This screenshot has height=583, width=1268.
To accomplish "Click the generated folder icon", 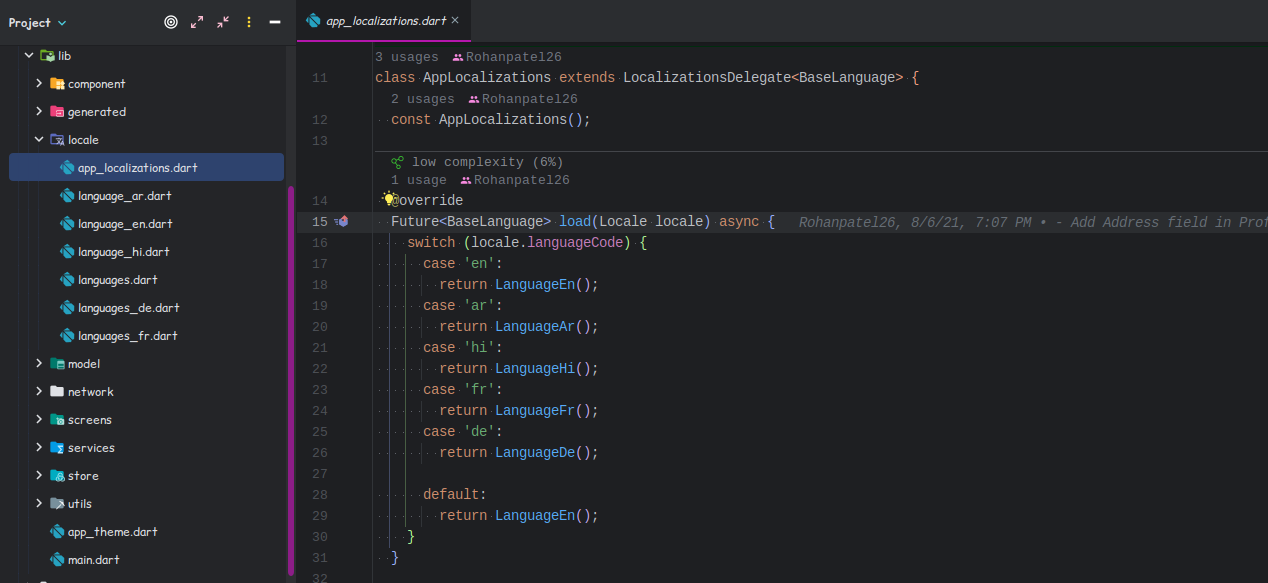I will click(57, 112).
